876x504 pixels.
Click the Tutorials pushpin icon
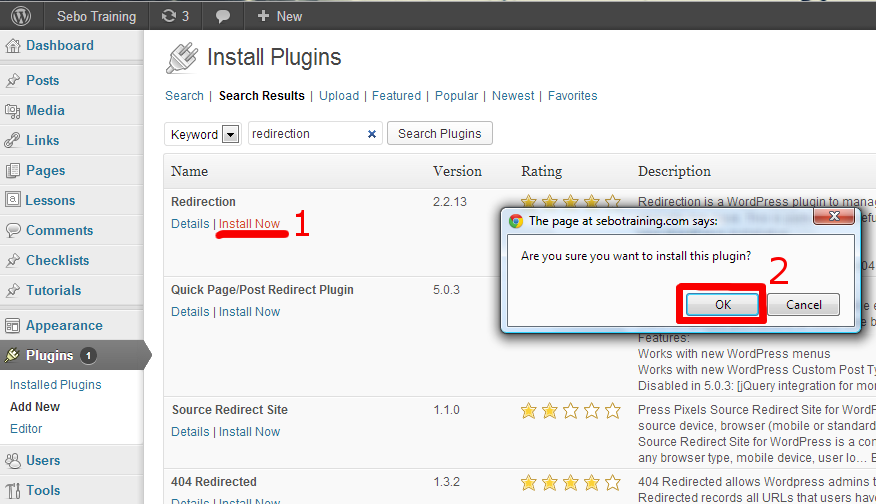pos(13,291)
